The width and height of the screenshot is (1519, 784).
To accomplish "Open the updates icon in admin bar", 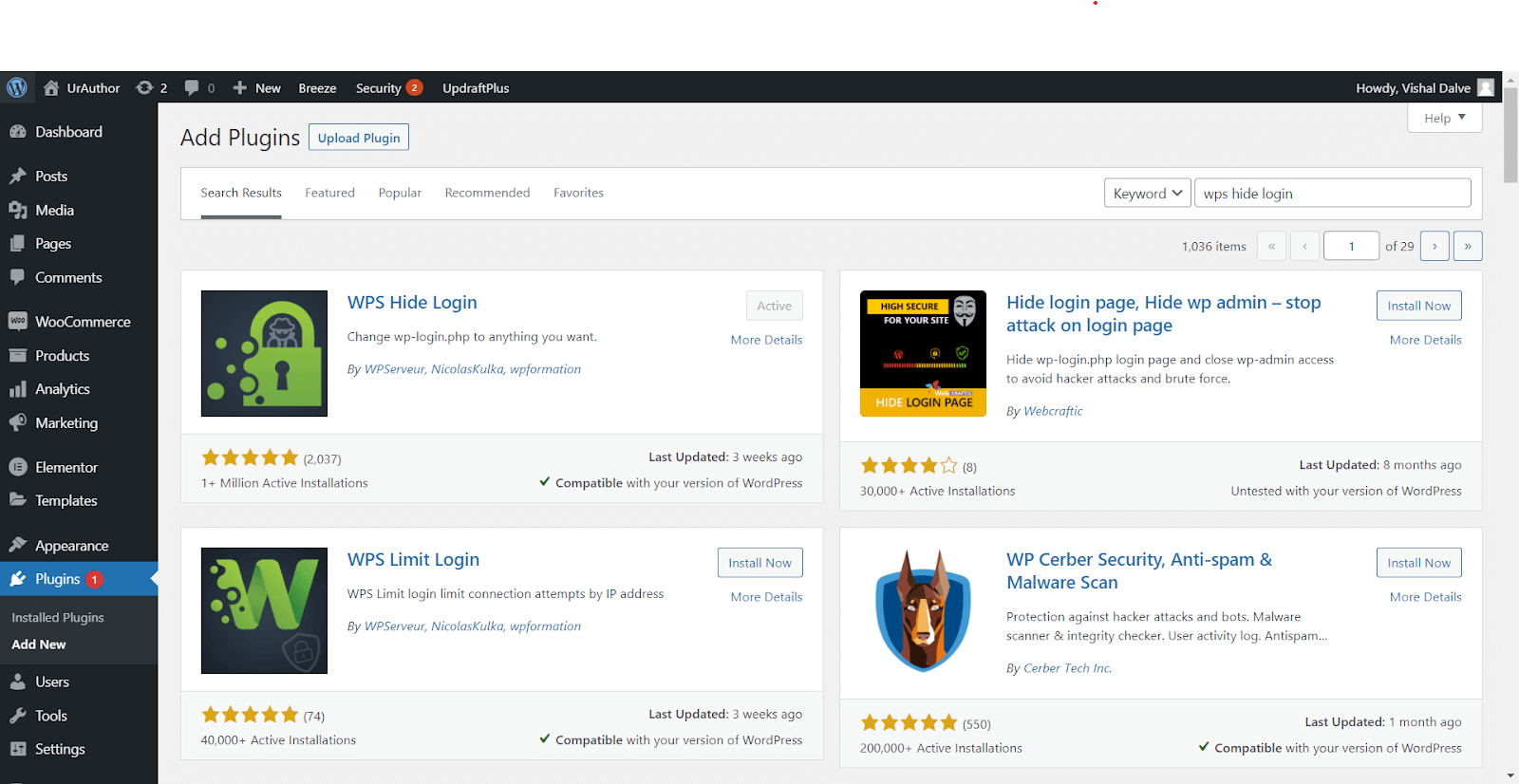I will click(x=144, y=87).
